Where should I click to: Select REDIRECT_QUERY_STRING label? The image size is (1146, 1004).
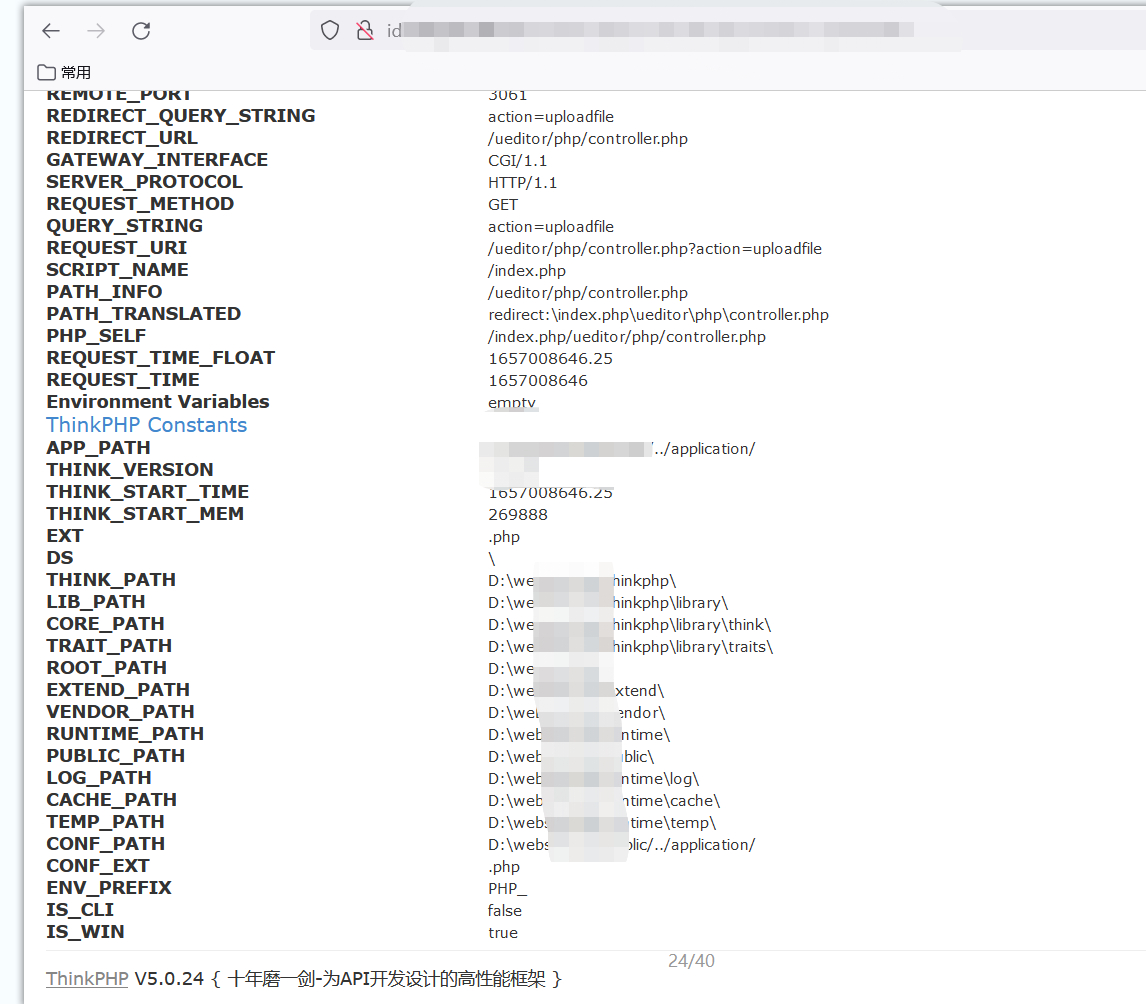pos(181,115)
